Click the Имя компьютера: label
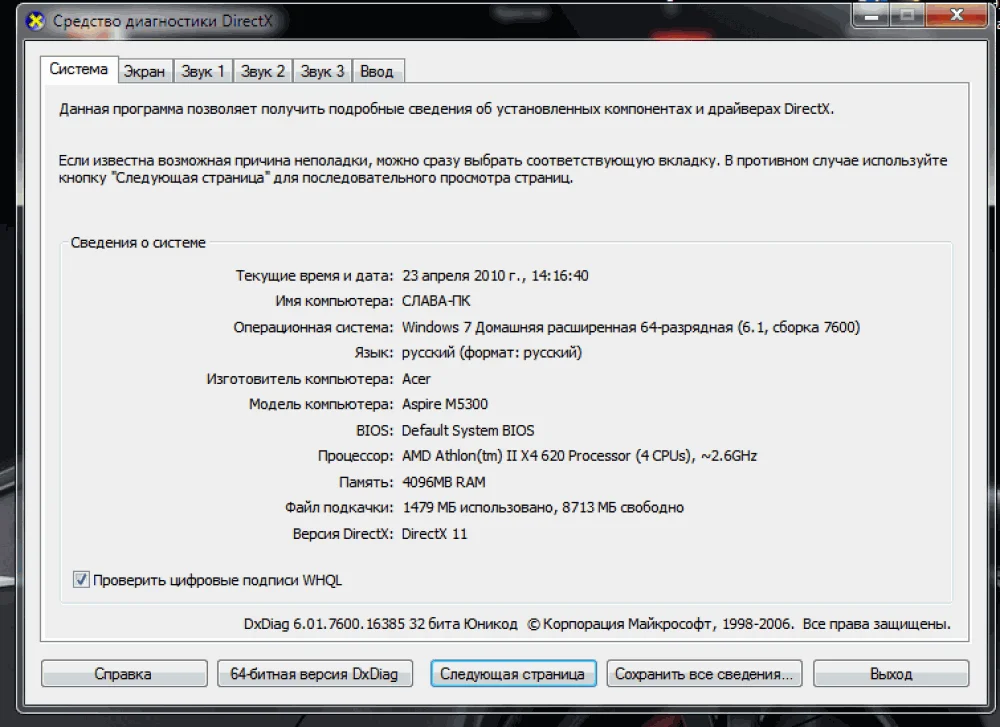 point(334,301)
